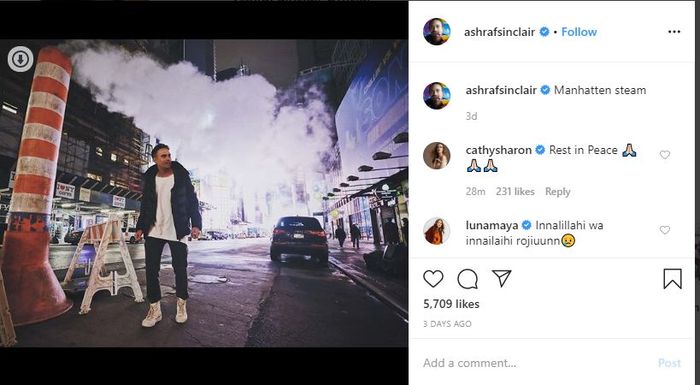Open the three-dot more options menu
The image size is (700, 385).
674,32
